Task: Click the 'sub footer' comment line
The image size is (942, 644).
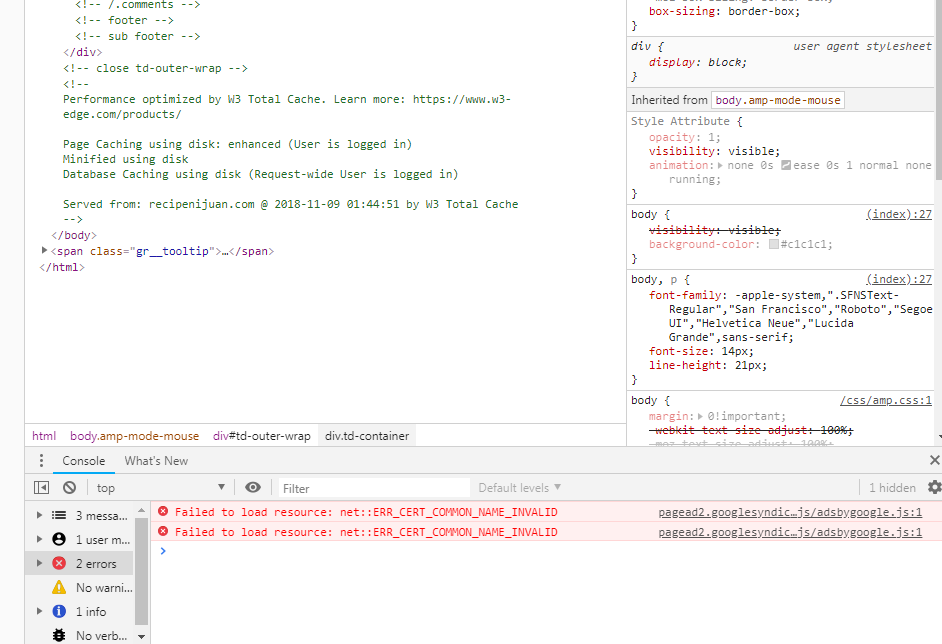Action: coord(138,36)
